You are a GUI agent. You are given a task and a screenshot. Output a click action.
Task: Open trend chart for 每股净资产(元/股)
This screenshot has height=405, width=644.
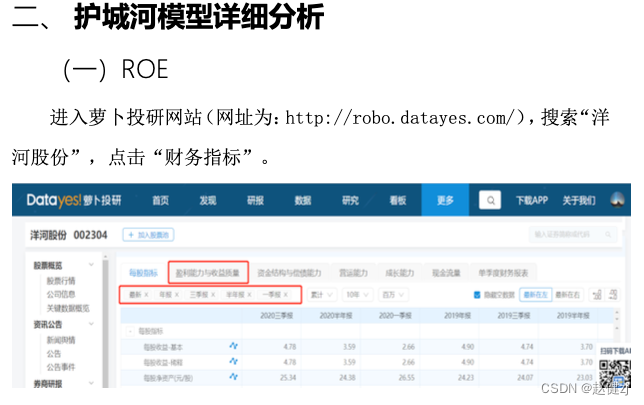tap(233, 377)
